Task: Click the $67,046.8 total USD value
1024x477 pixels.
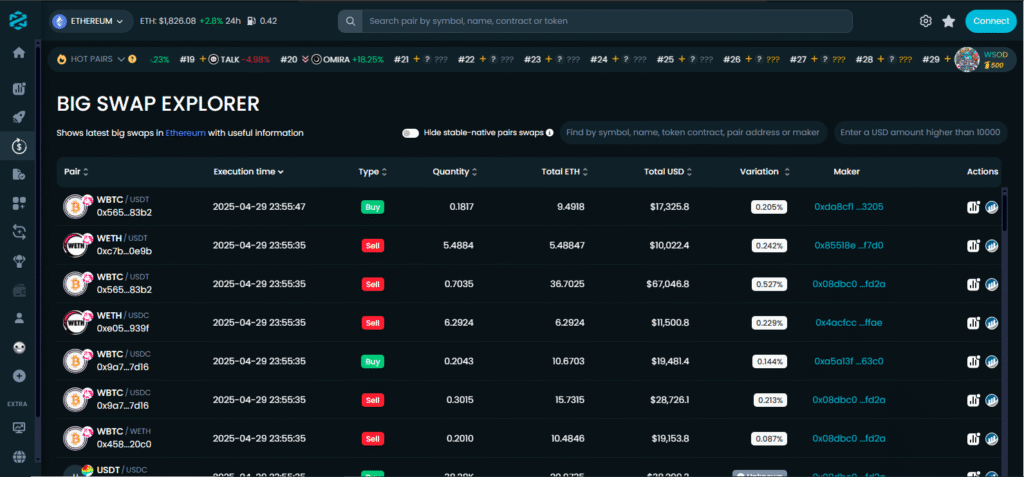Action: (665, 284)
